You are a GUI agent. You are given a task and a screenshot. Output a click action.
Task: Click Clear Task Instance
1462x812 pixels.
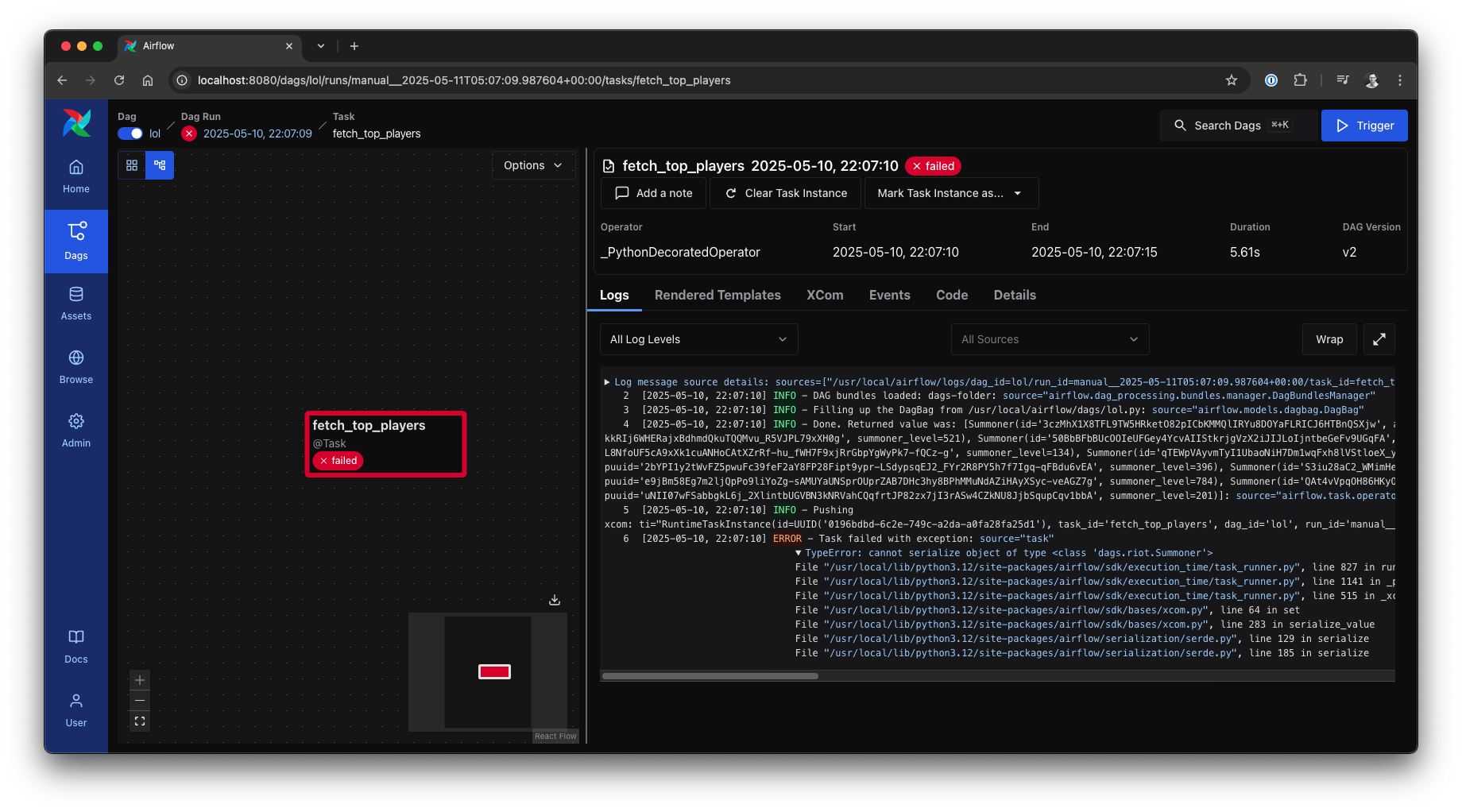pos(785,193)
